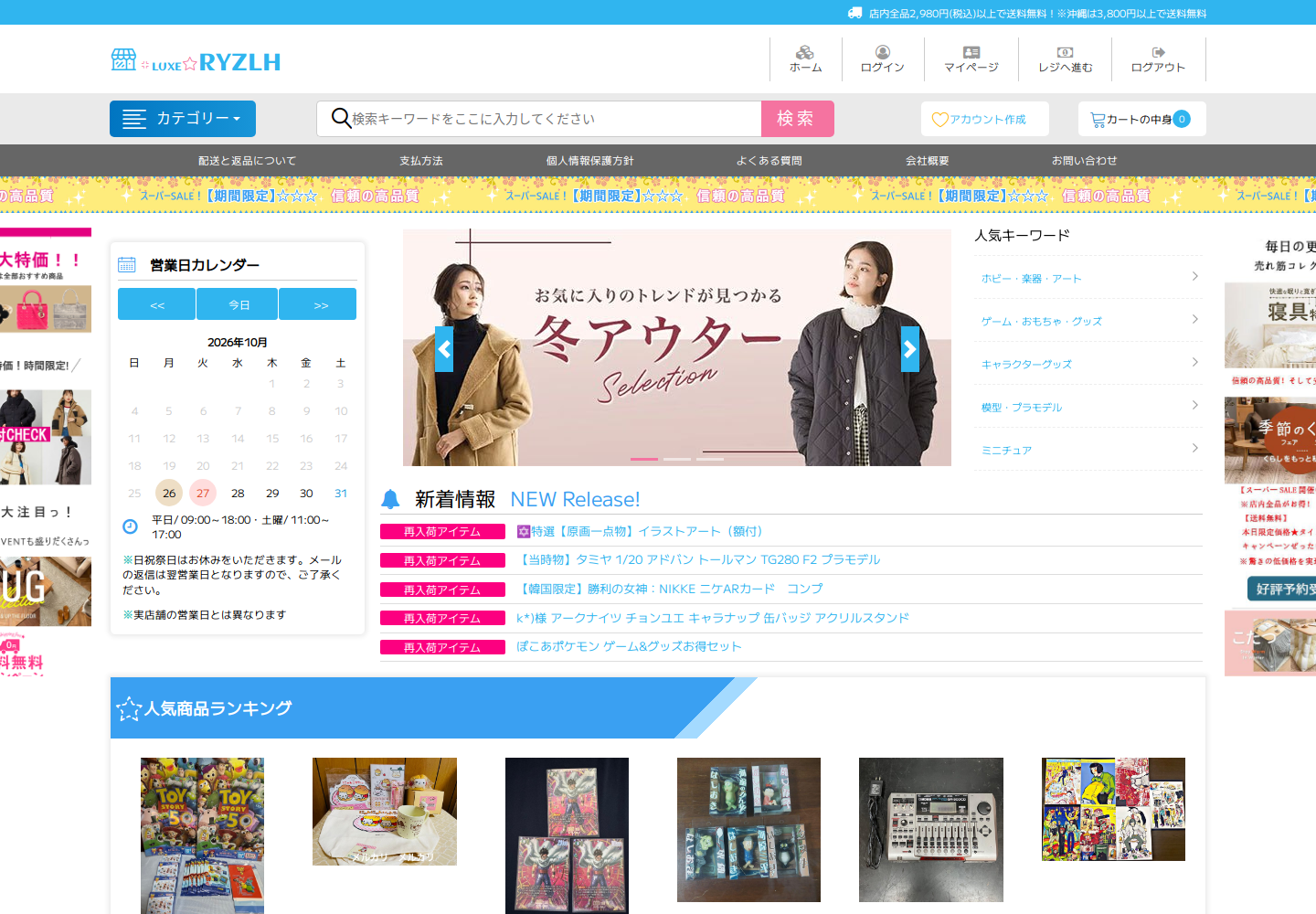Click the calendar icon beside 営業日カレンダー

(127, 265)
